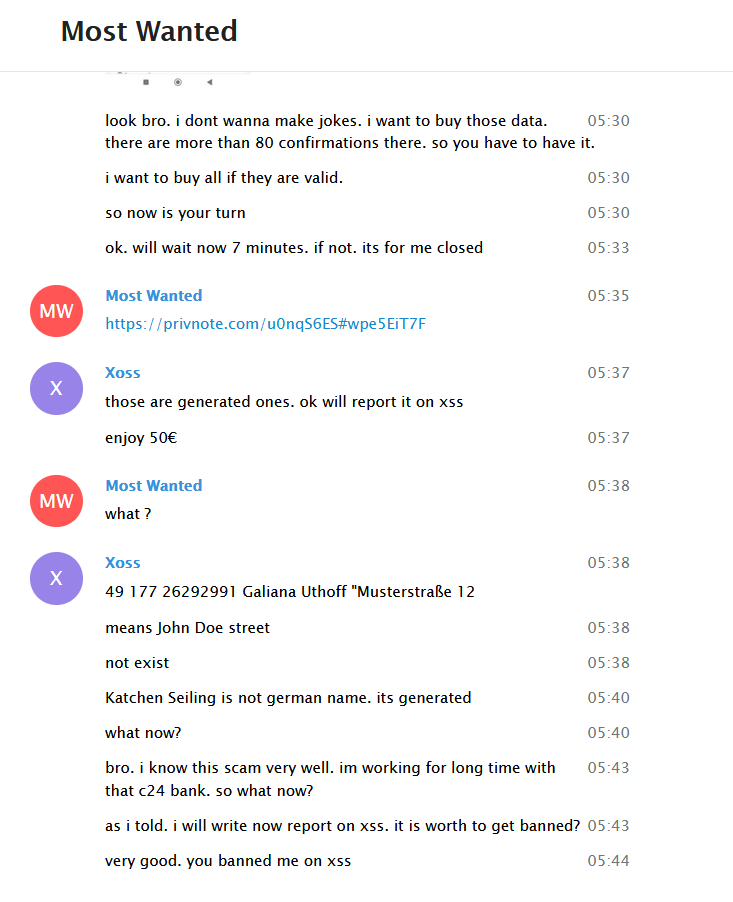Click the X avatar beside the Musterstraße message
Screen dimensions: 733x902
pyautogui.click(x=56, y=578)
